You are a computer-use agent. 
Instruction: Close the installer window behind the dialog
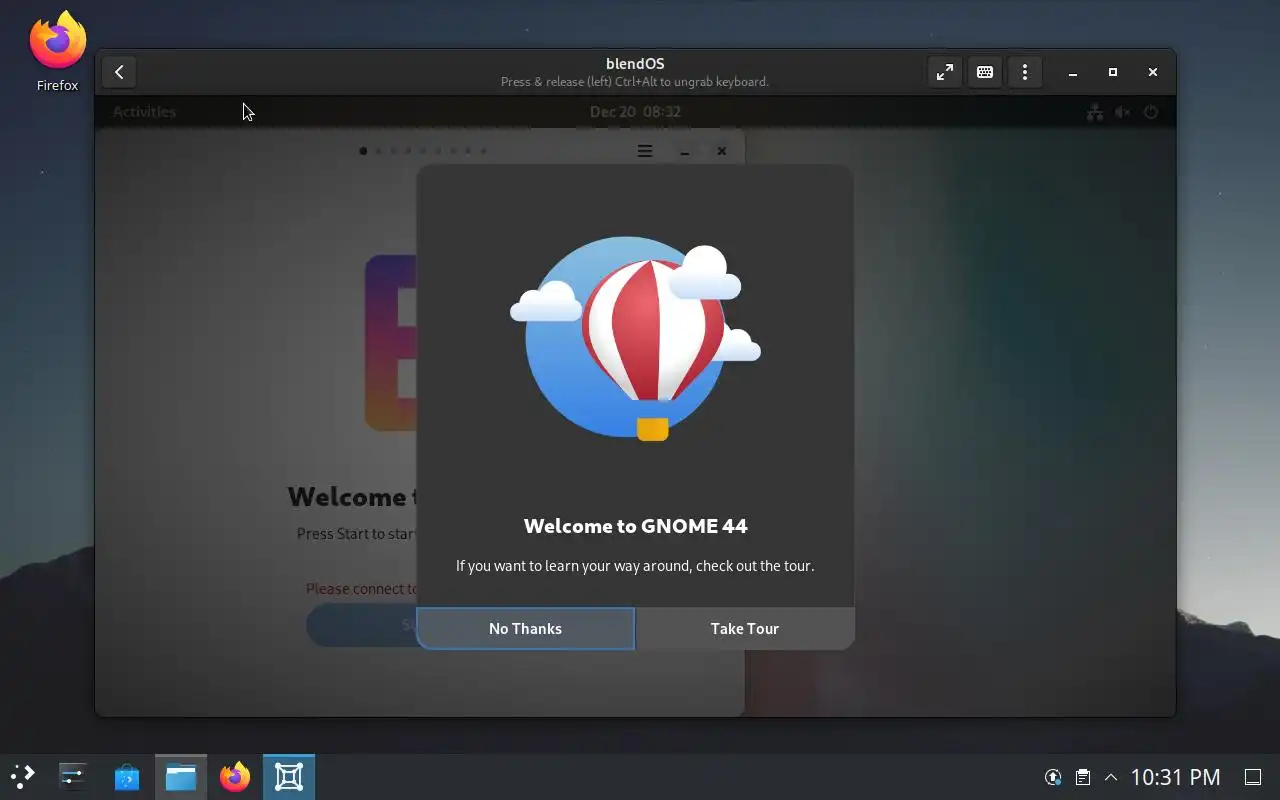tap(722, 151)
